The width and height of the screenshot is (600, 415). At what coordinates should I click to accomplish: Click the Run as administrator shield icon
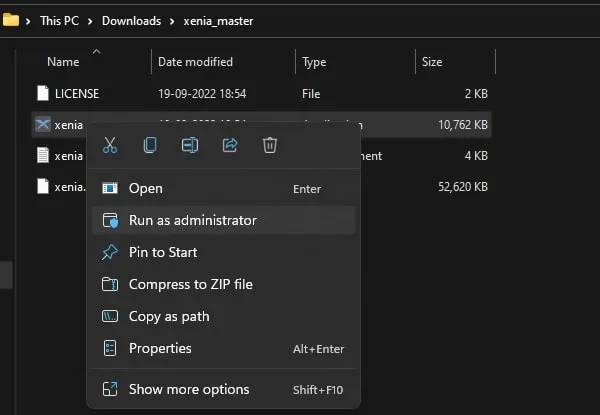click(x=110, y=221)
